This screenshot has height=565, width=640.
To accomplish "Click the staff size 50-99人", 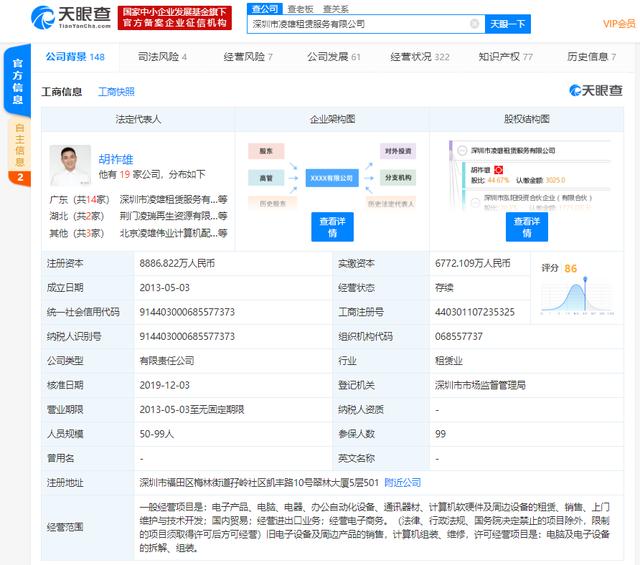I will (157, 434).
